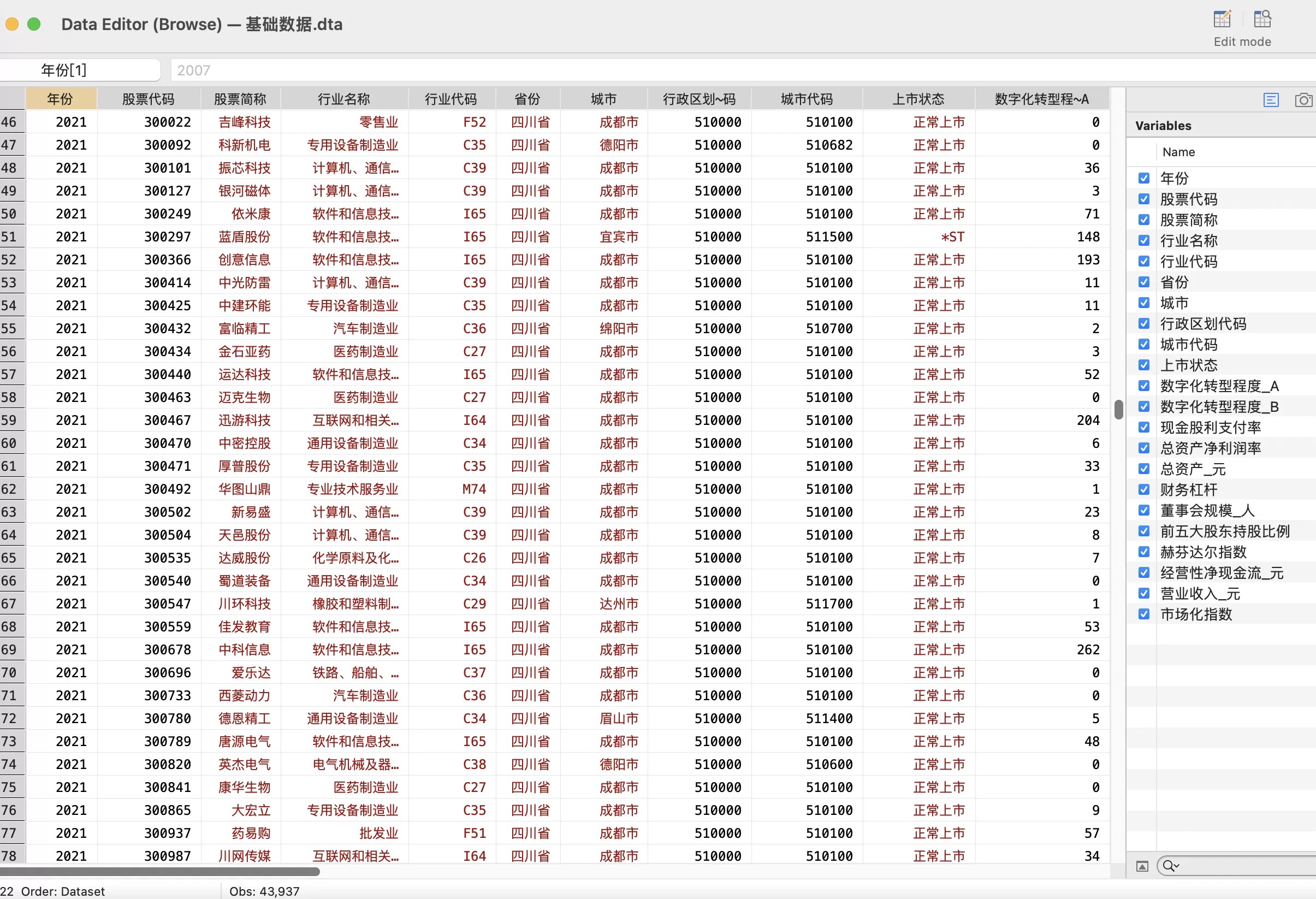Viewport: 1316px width, 899px height.
Task: Click the horizontal scrollbar thumb
Action: 159,872
